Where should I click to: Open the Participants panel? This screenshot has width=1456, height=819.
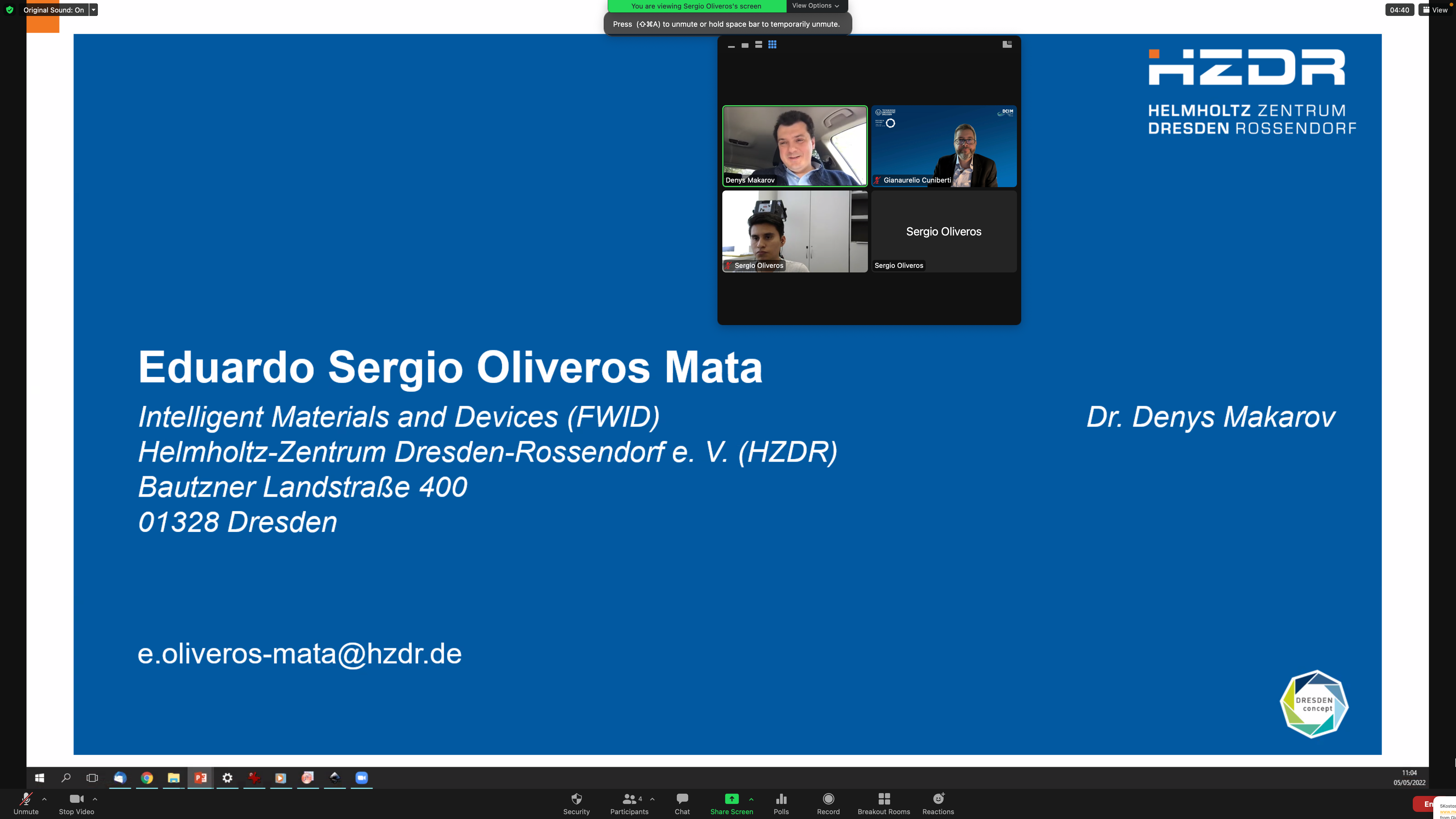coord(628,804)
